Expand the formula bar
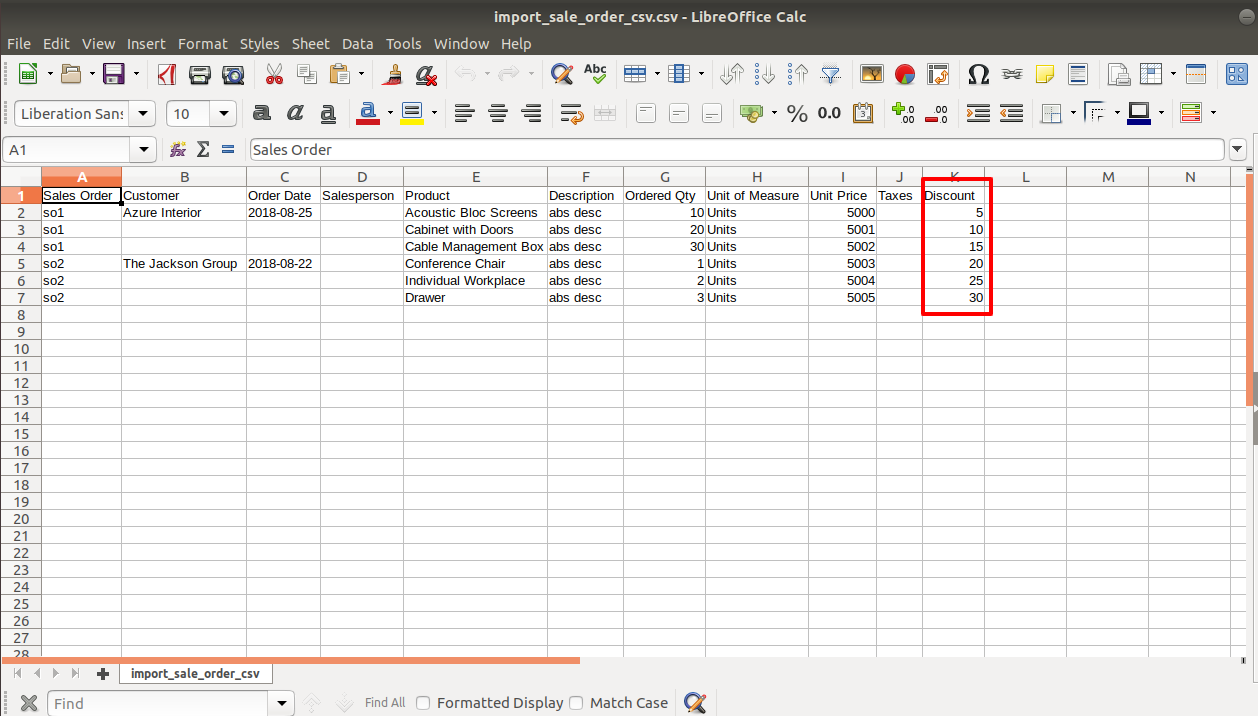This screenshot has width=1258, height=716. (x=1238, y=149)
